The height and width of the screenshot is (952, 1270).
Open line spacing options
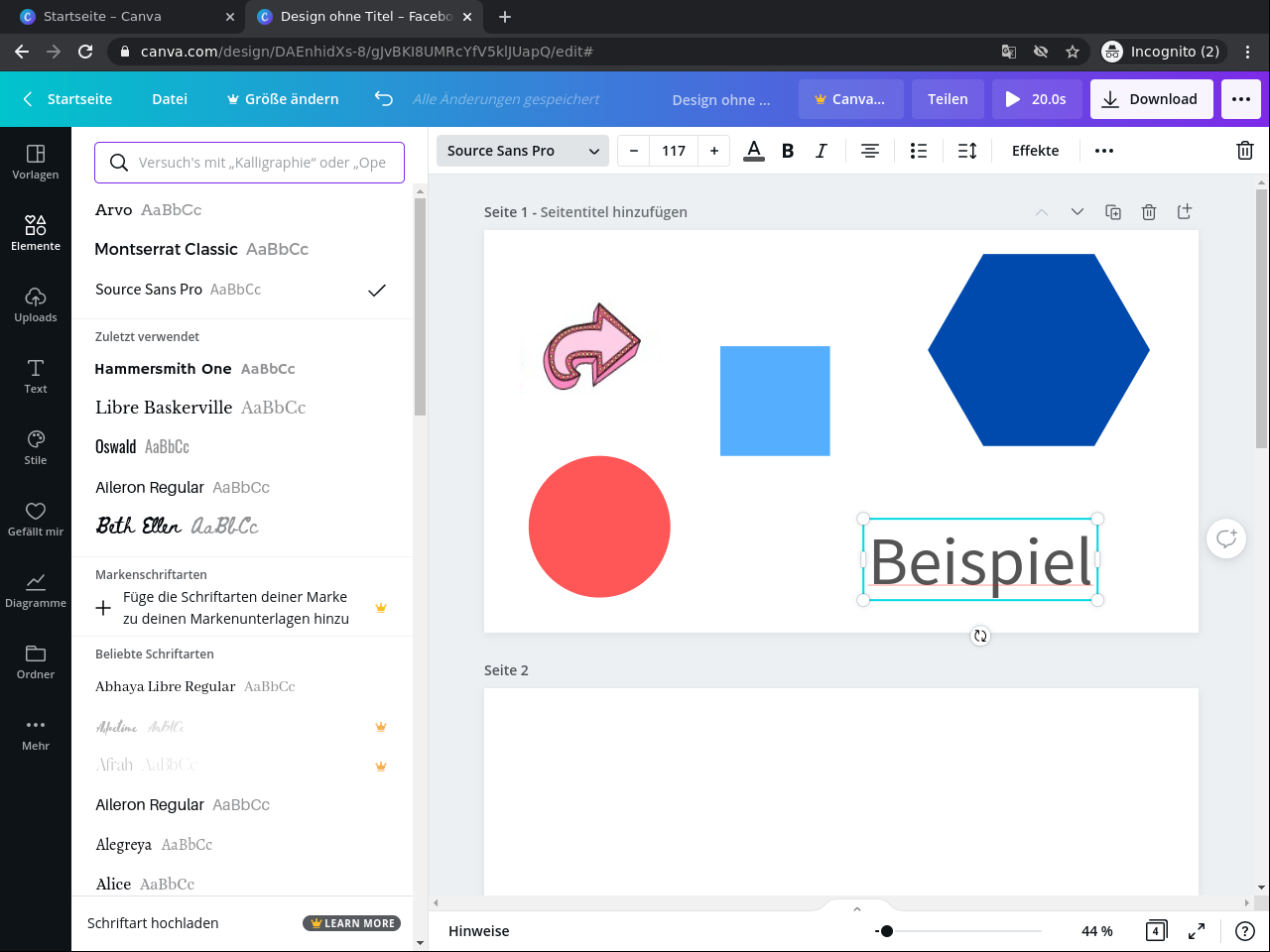point(967,151)
